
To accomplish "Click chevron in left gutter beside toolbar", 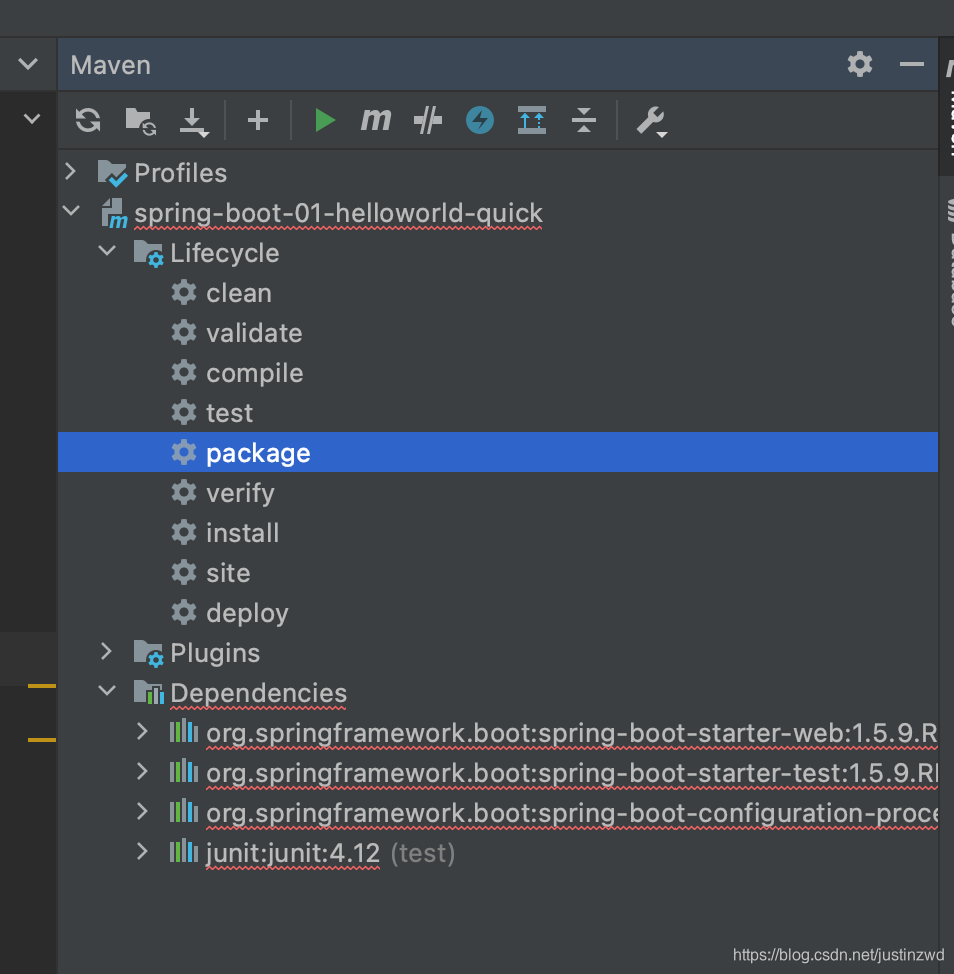I will click(32, 118).
